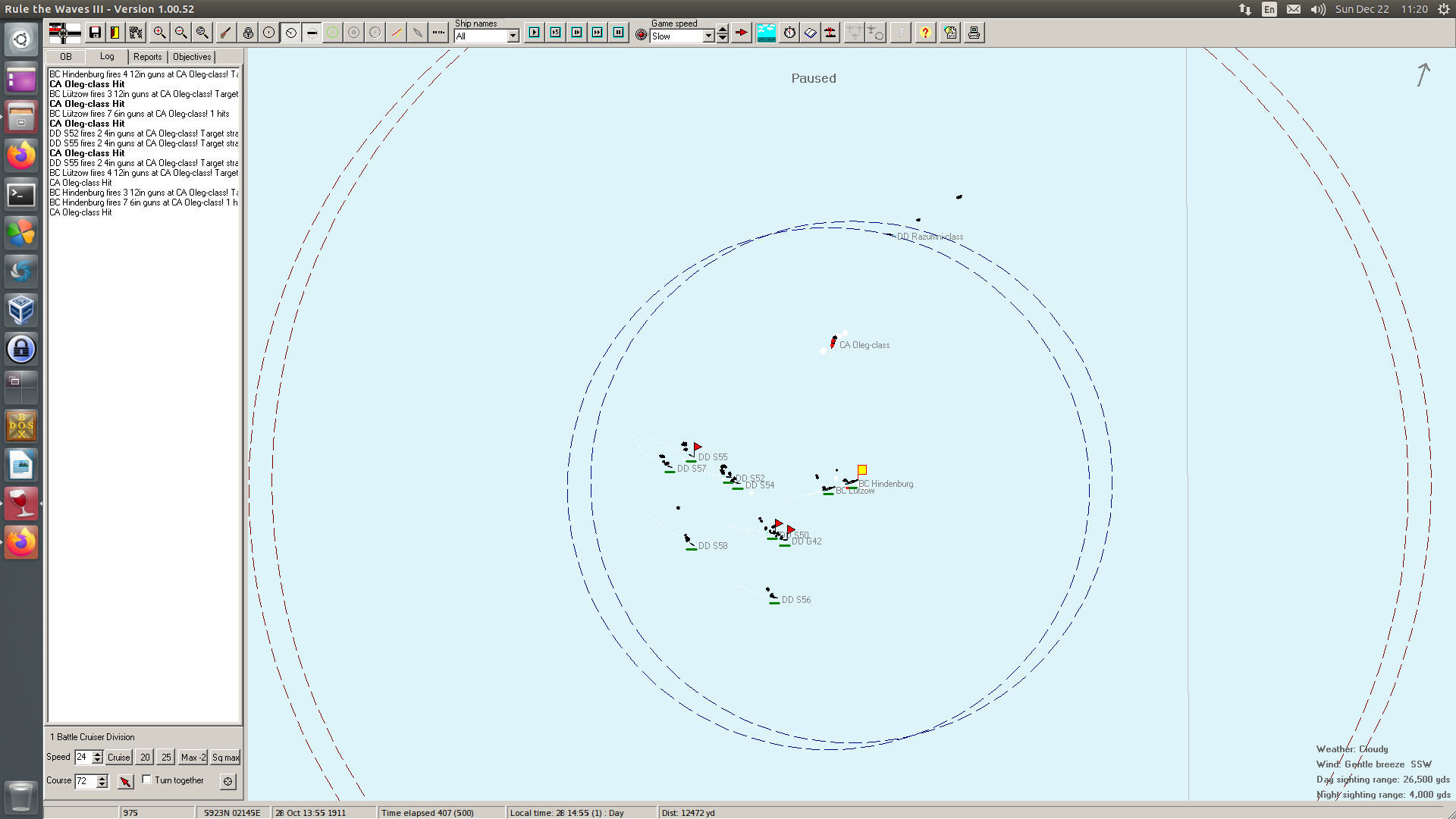Click the grey diagonal ship icon

click(418, 33)
